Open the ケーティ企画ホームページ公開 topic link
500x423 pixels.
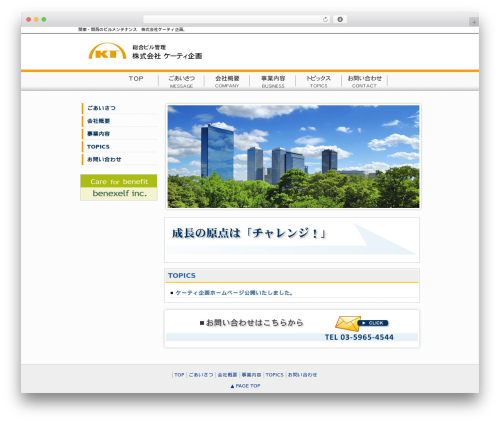(x=234, y=293)
